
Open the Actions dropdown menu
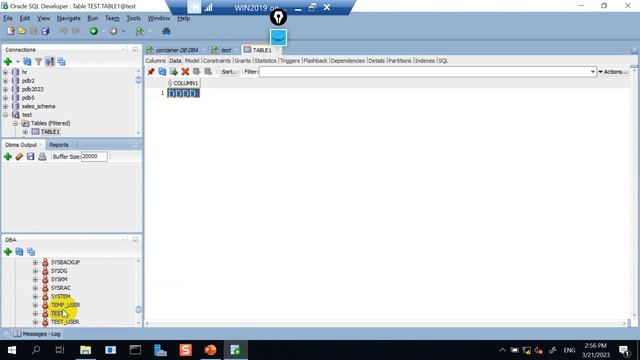613,72
